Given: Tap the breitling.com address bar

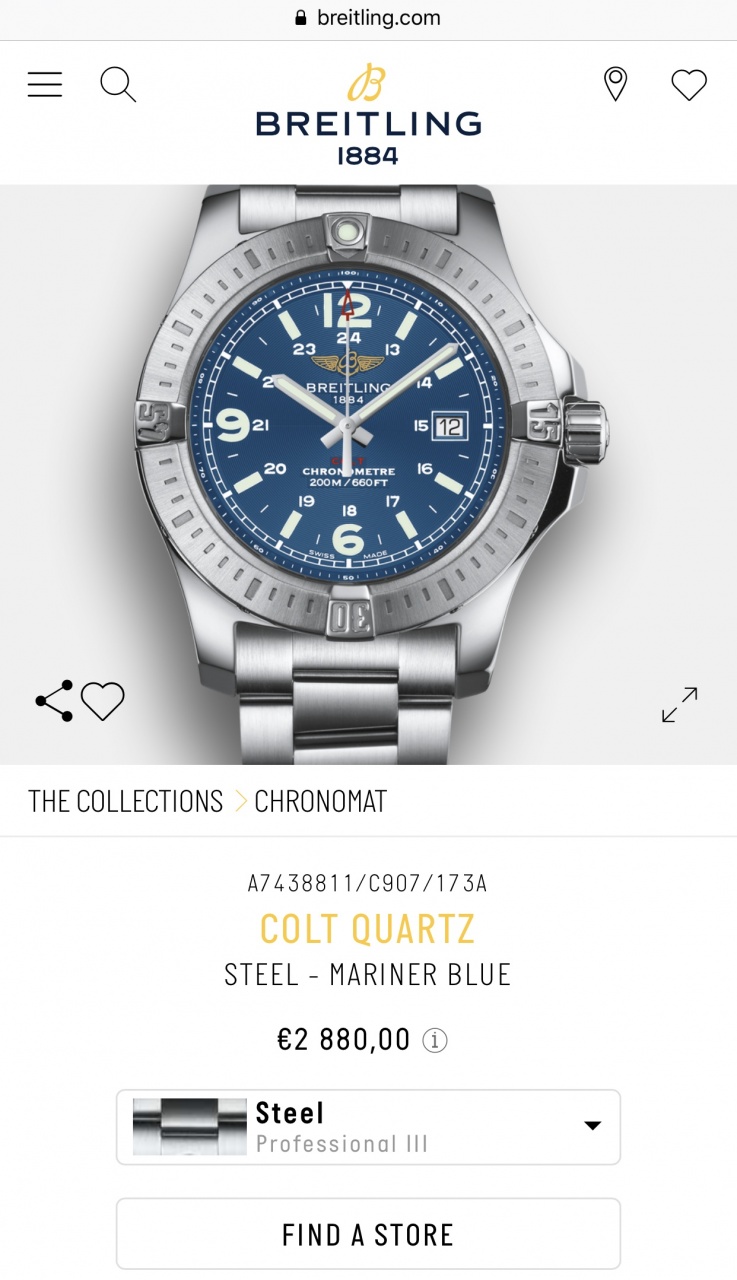Looking at the screenshot, I should pos(368,18).
